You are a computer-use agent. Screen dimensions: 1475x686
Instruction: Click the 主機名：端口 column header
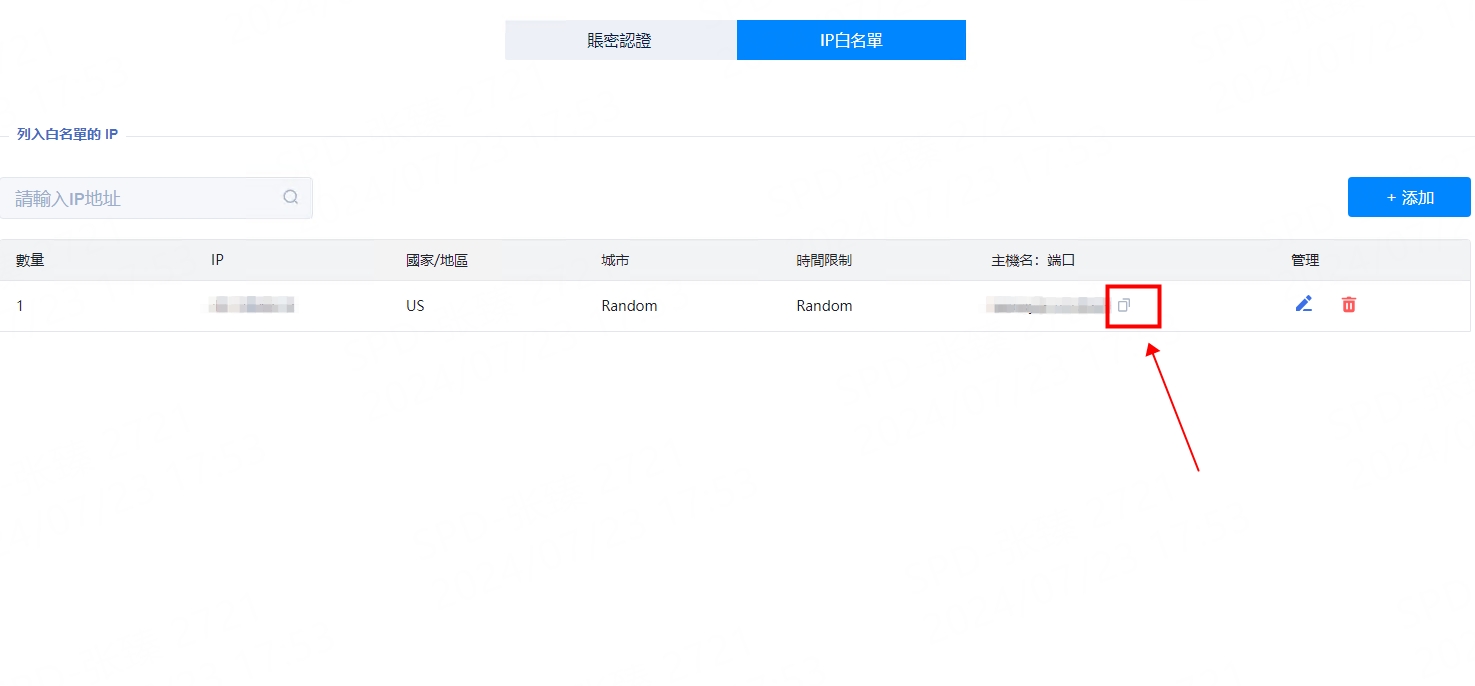pos(1033,260)
